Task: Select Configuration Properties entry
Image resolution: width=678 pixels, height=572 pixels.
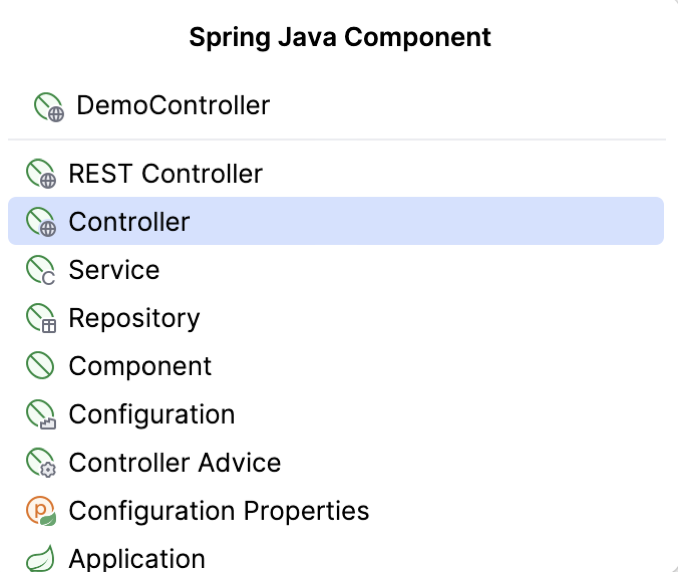Action: click(219, 510)
